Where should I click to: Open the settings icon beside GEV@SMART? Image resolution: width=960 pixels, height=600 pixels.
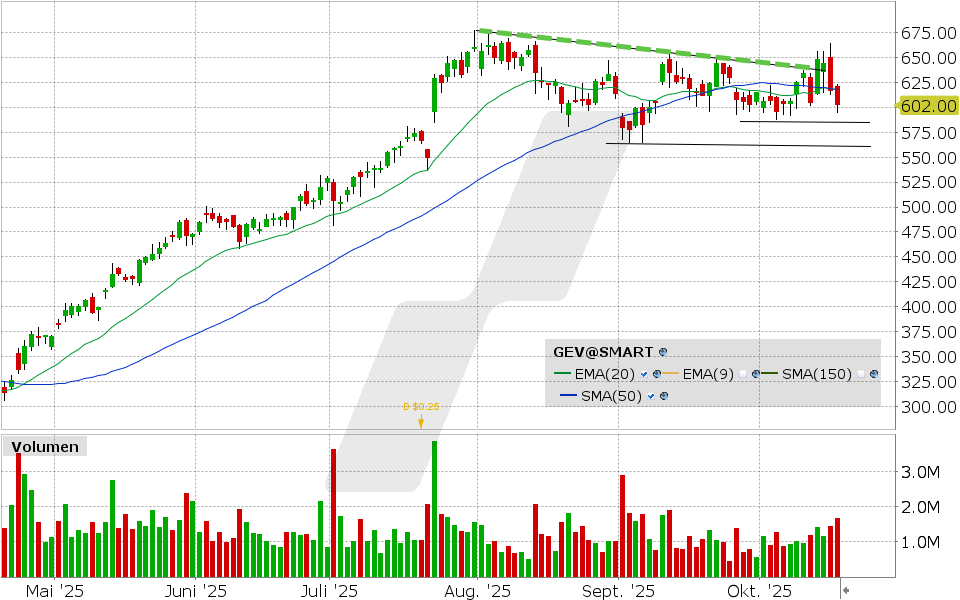[663, 353]
